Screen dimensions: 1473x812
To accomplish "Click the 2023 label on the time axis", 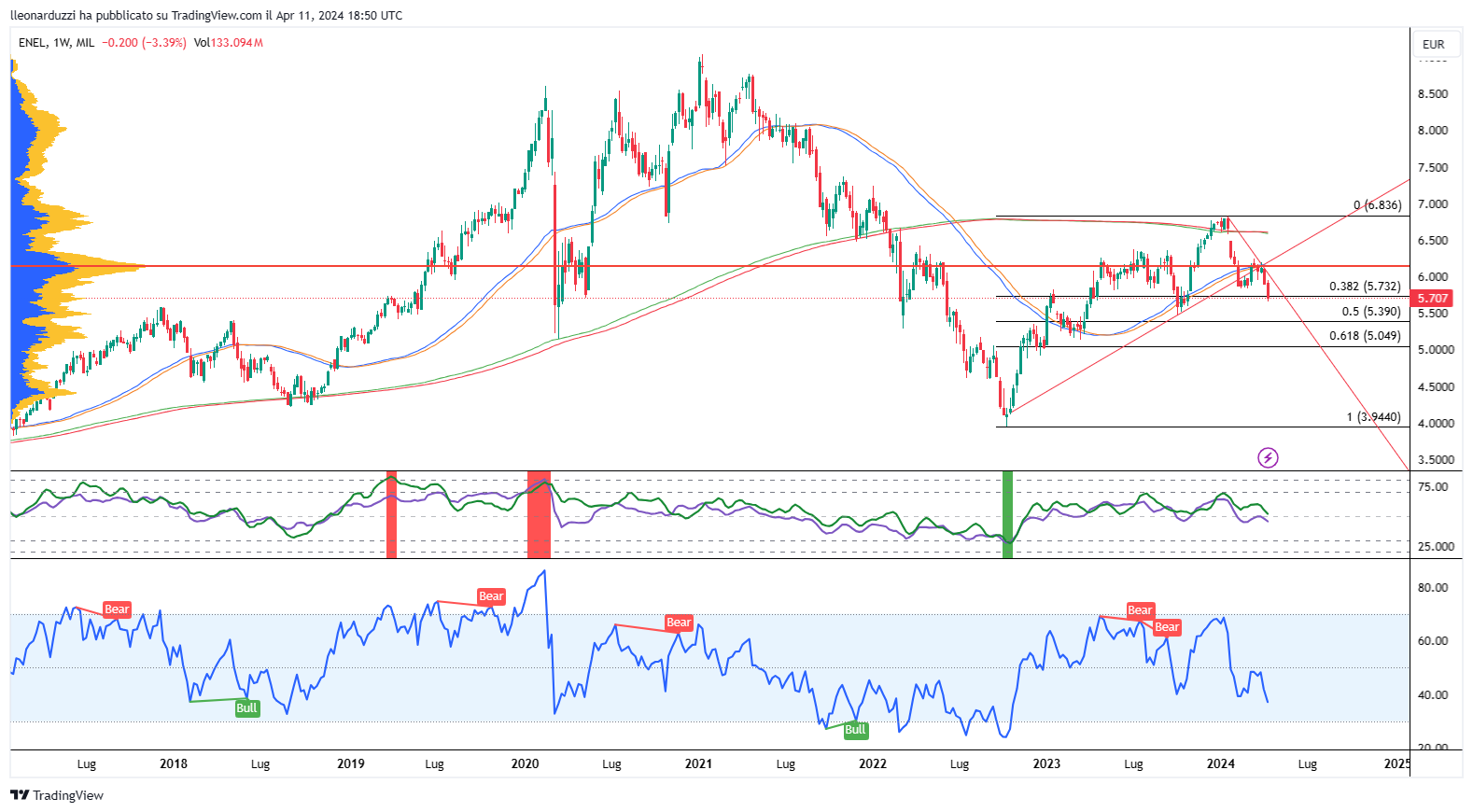I will (x=1046, y=763).
